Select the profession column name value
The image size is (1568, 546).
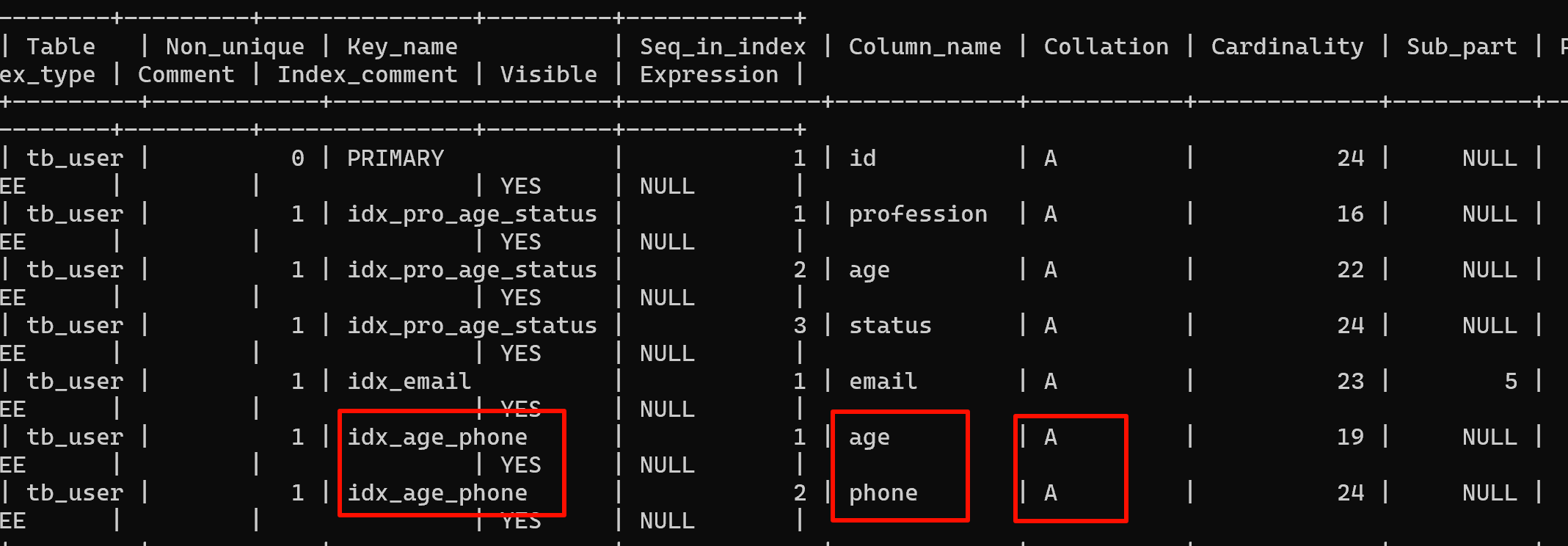tap(918, 214)
